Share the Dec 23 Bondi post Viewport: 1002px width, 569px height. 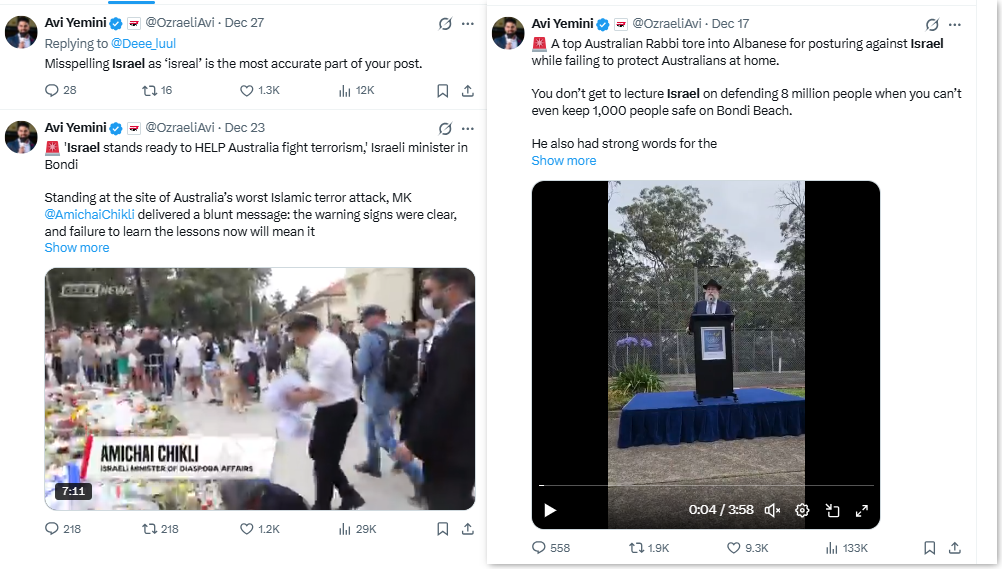(468, 528)
